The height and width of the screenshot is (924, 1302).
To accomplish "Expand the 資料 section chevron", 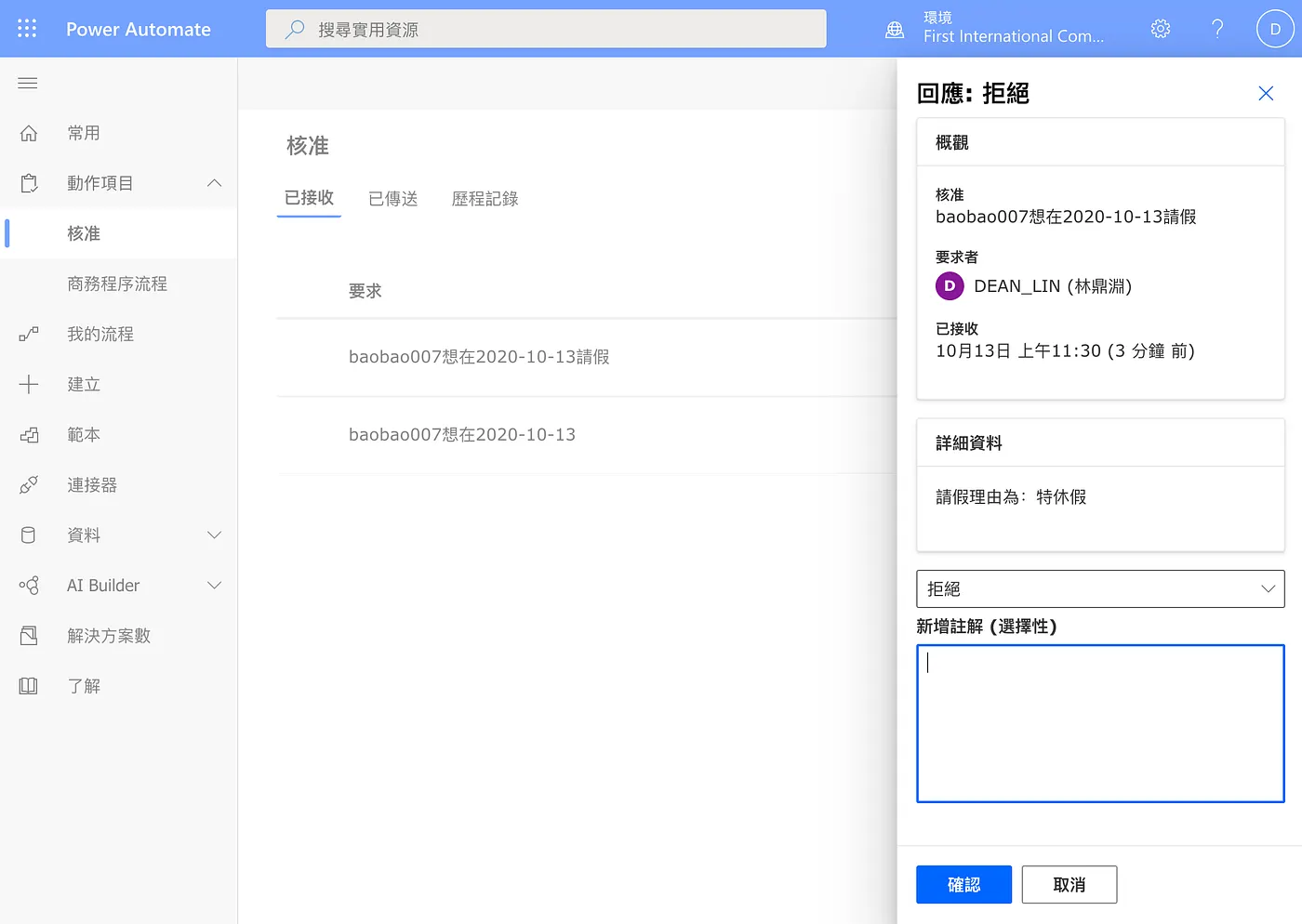I will 214,535.
